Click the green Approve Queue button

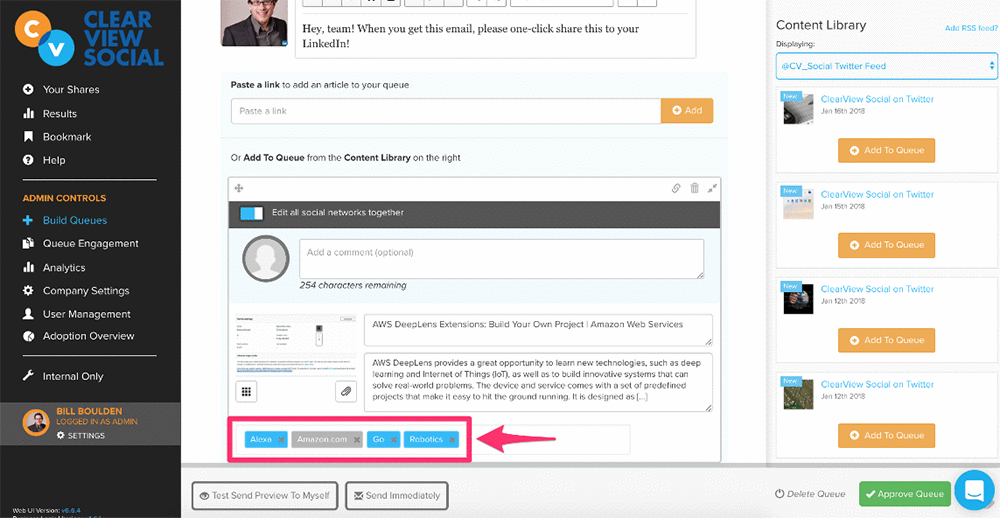pyautogui.click(x=905, y=494)
